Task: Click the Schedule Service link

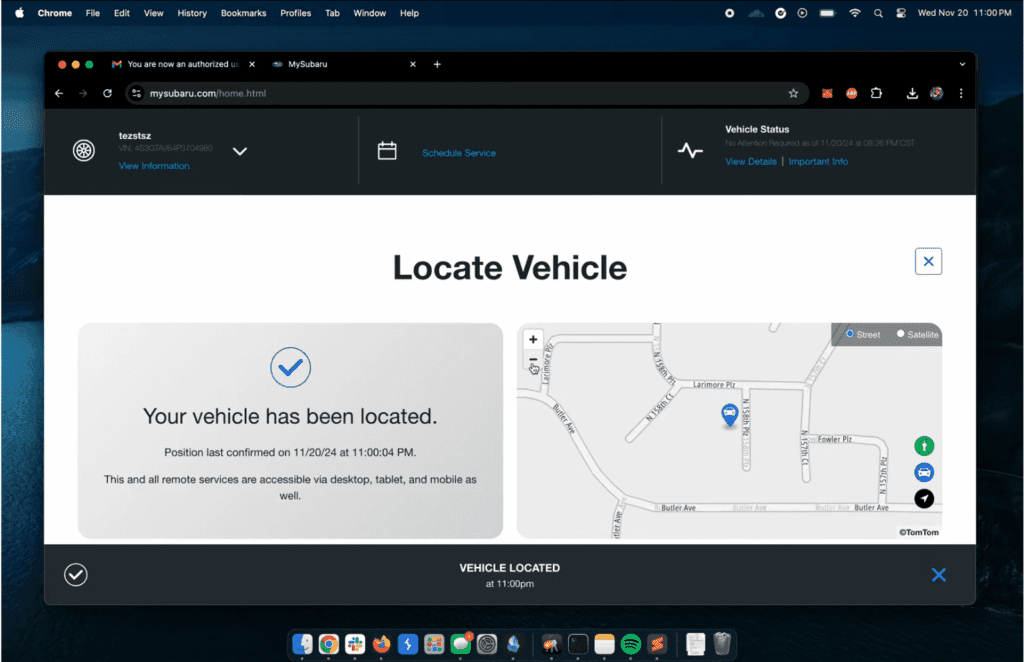Action: click(459, 153)
